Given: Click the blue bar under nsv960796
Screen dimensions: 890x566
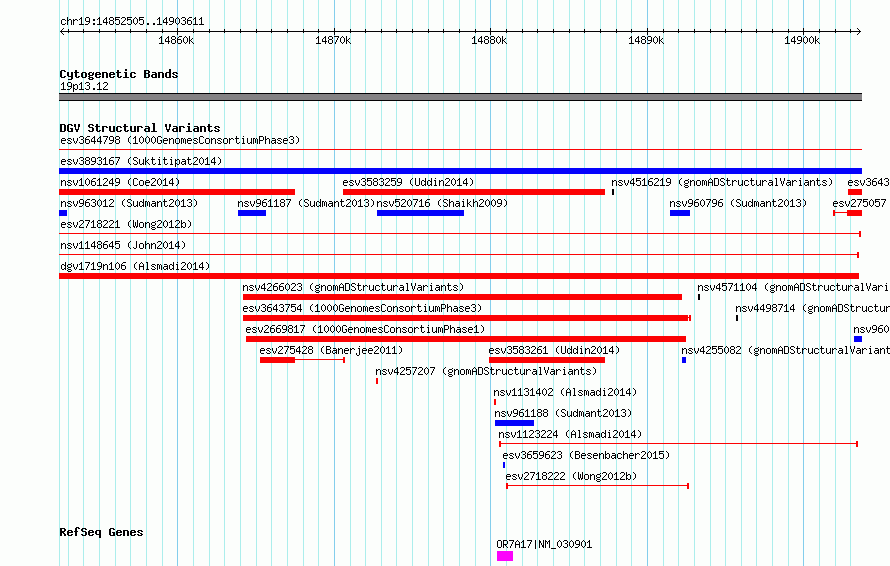Looking at the screenshot, I should coord(680,213).
